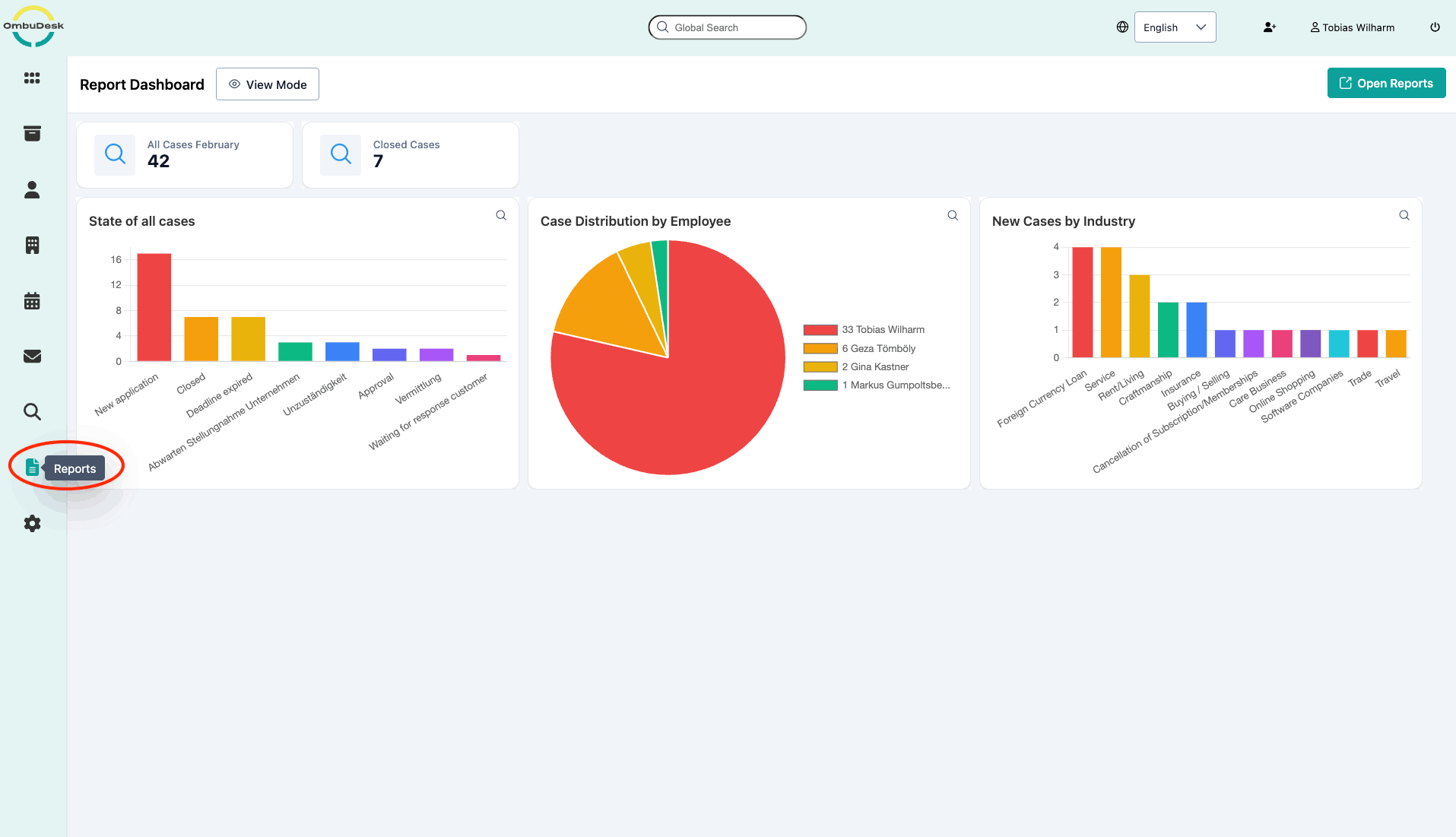
Task: Open the dashboard grid icon in sidebar
Action: click(32, 78)
